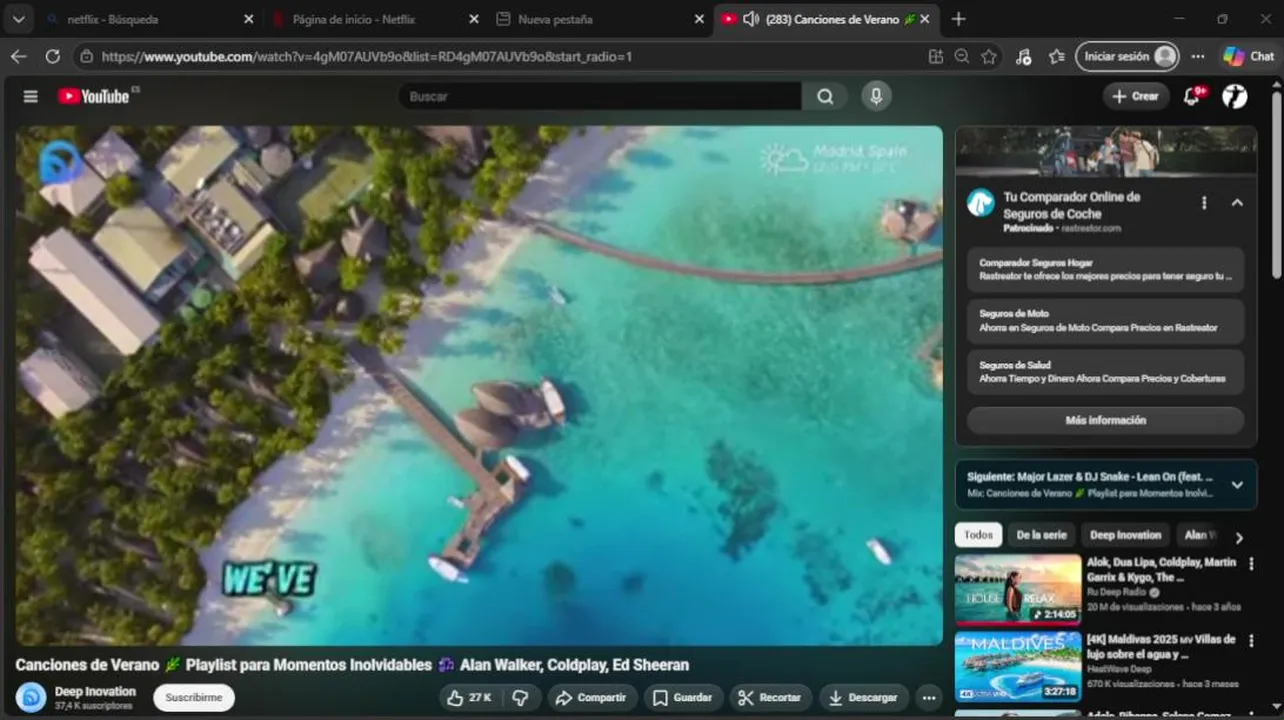Close the 'Nueva pestaña' tab
The height and width of the screenshot is (720, 1284).
pos(699,19)
